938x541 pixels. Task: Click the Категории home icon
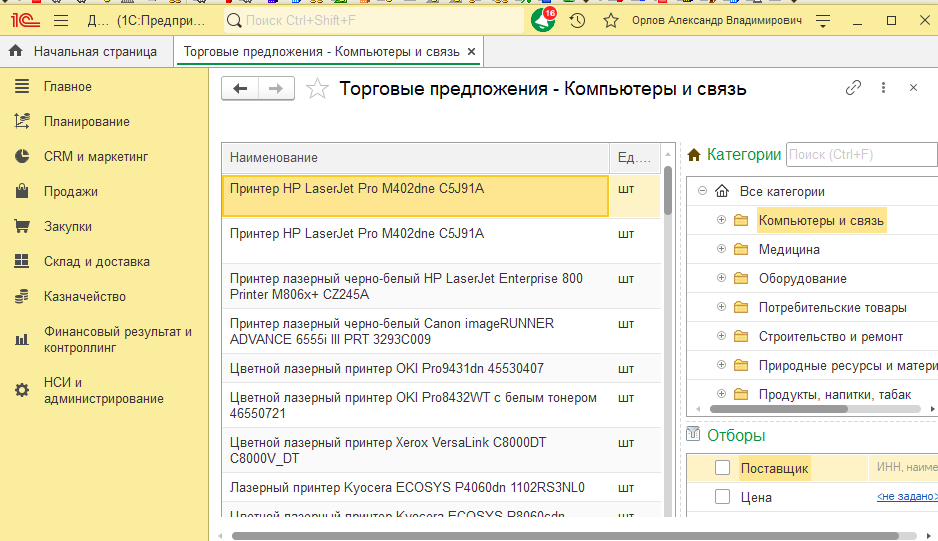click(x=694, y=155)
